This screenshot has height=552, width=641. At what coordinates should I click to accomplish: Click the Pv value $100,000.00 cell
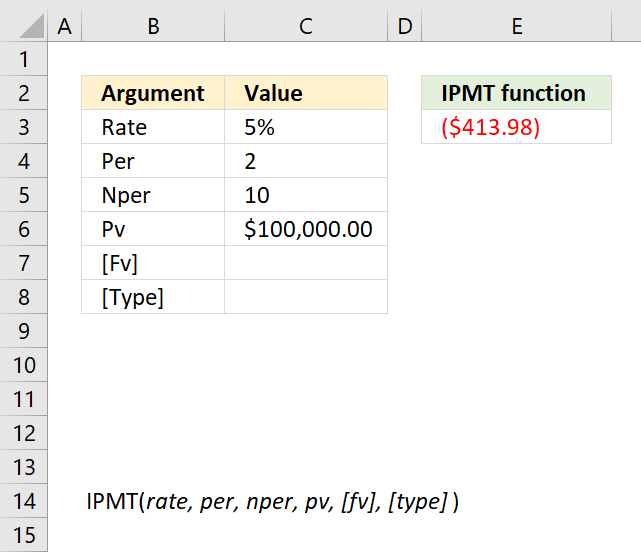coord(306,229)
